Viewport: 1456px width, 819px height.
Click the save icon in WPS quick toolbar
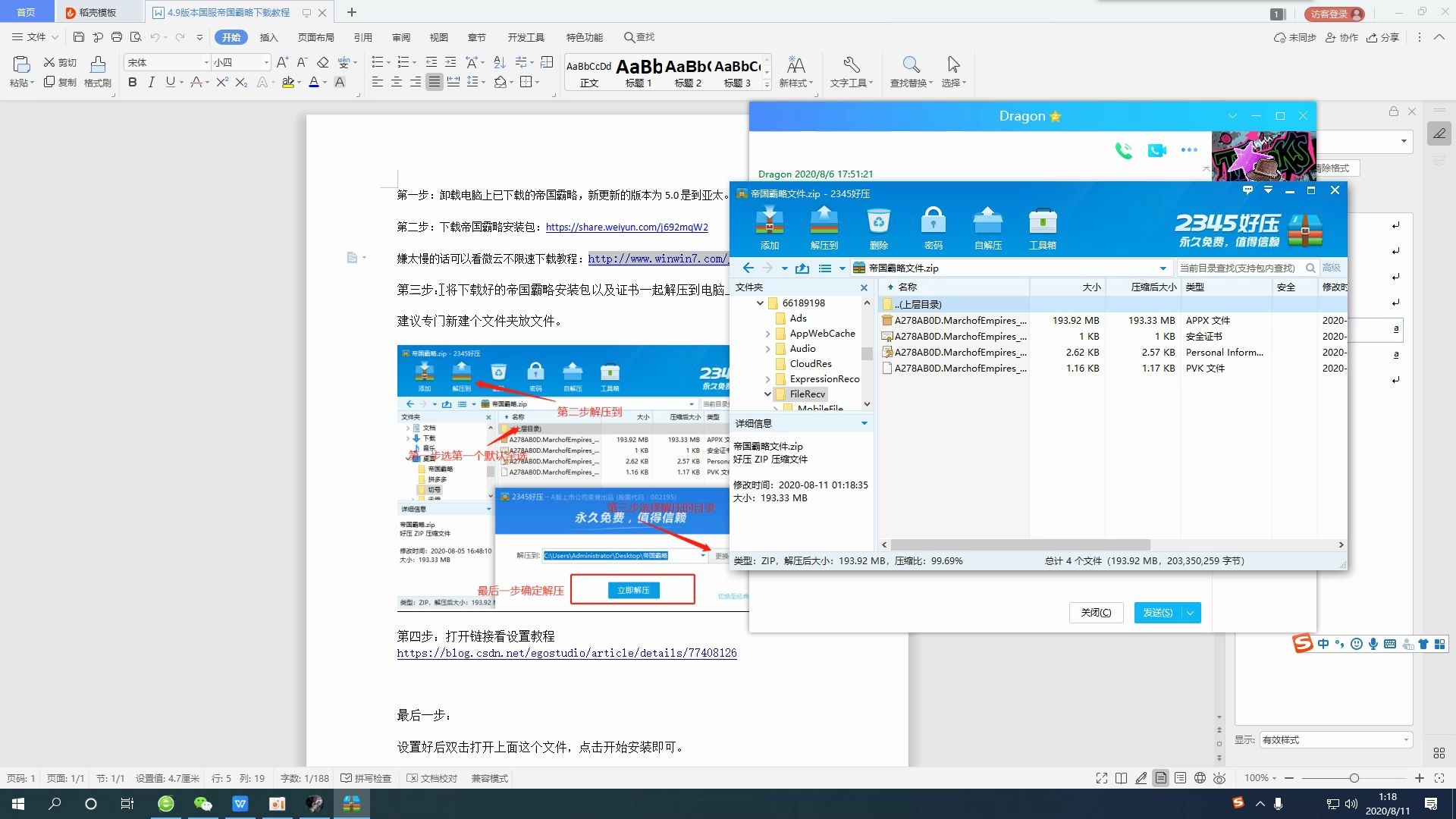pyautogui.click(x=79, y=36)
